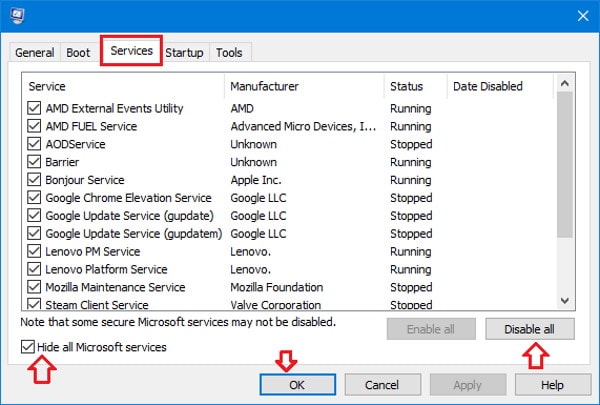Screen dimensions: 600x405
Task: Click 'Lenovo.' manufacturer of Lenovo PM Service
Action: point(251,251)
